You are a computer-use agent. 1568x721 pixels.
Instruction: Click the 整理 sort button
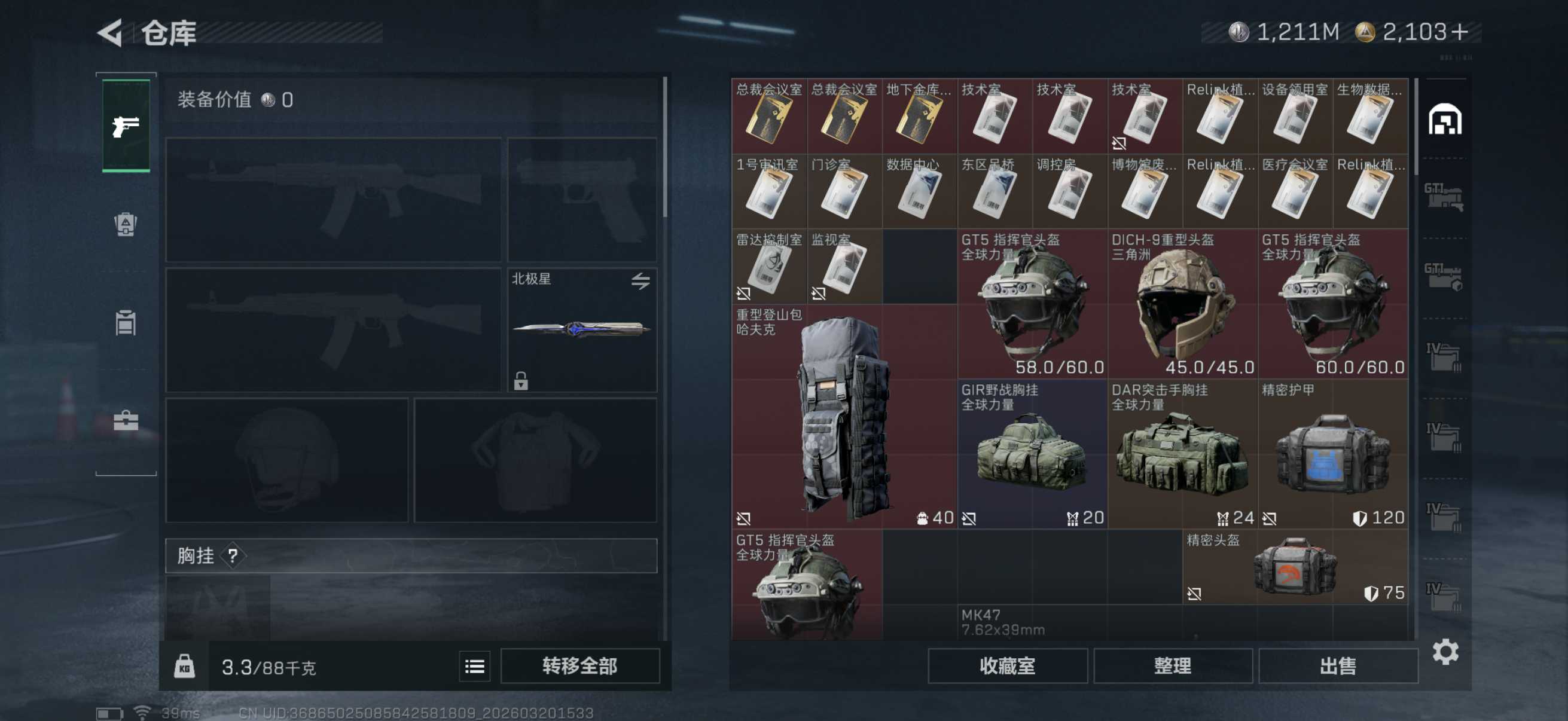click(x=1172, y=665)
